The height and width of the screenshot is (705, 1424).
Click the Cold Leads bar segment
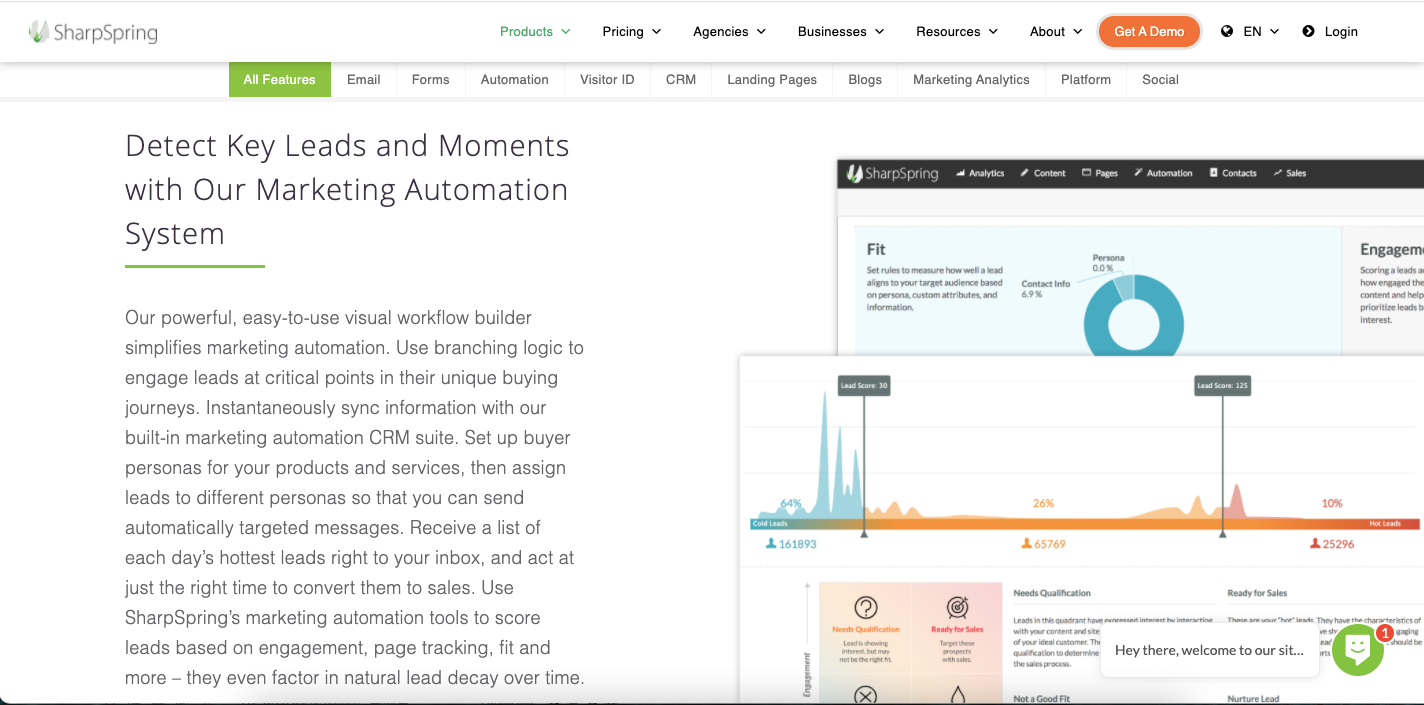click(806, 524)
